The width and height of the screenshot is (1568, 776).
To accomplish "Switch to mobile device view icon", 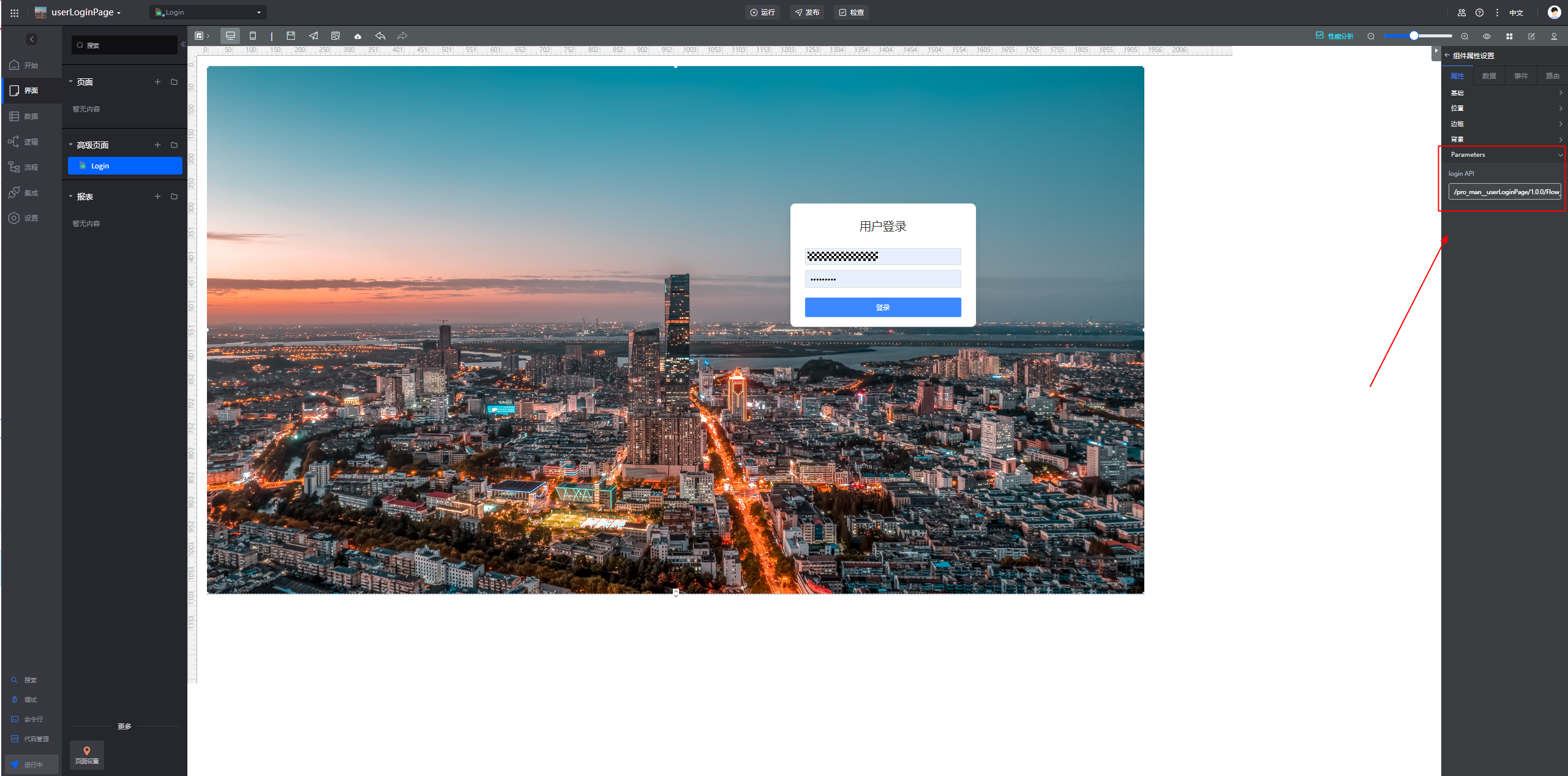I will pos(253,36).
